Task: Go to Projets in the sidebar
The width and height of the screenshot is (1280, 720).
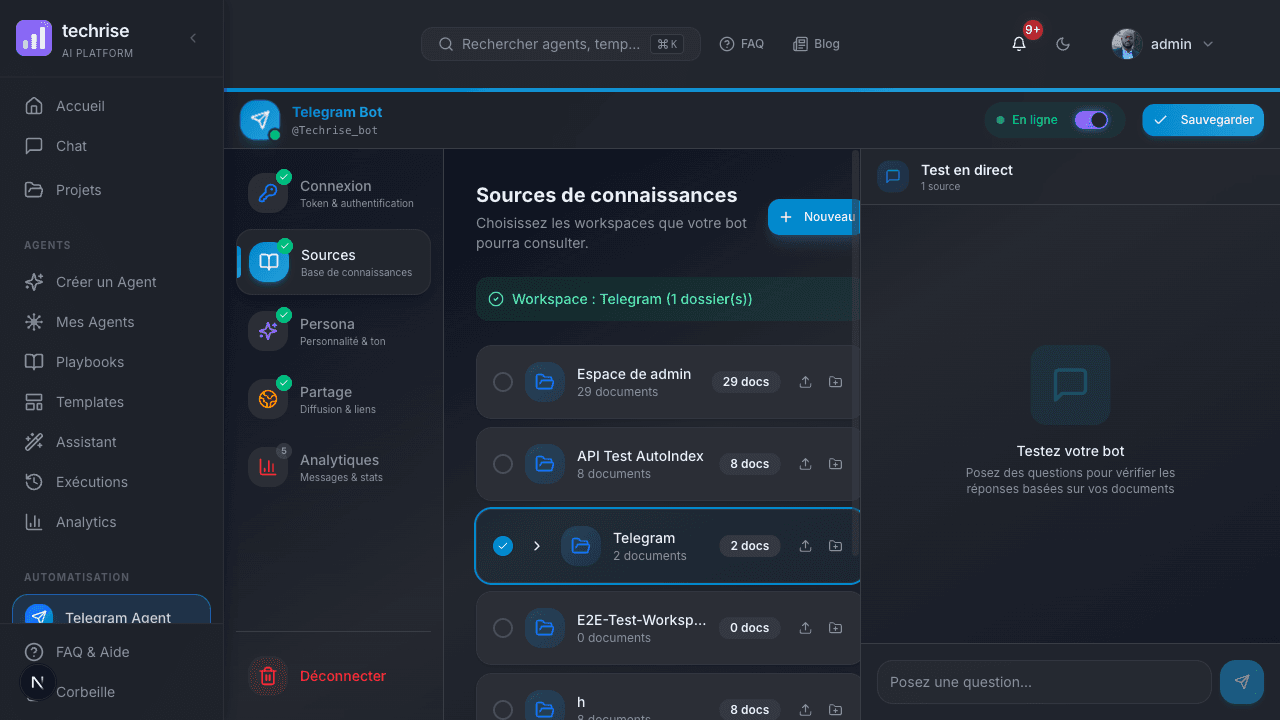Action: pos(111,190)
